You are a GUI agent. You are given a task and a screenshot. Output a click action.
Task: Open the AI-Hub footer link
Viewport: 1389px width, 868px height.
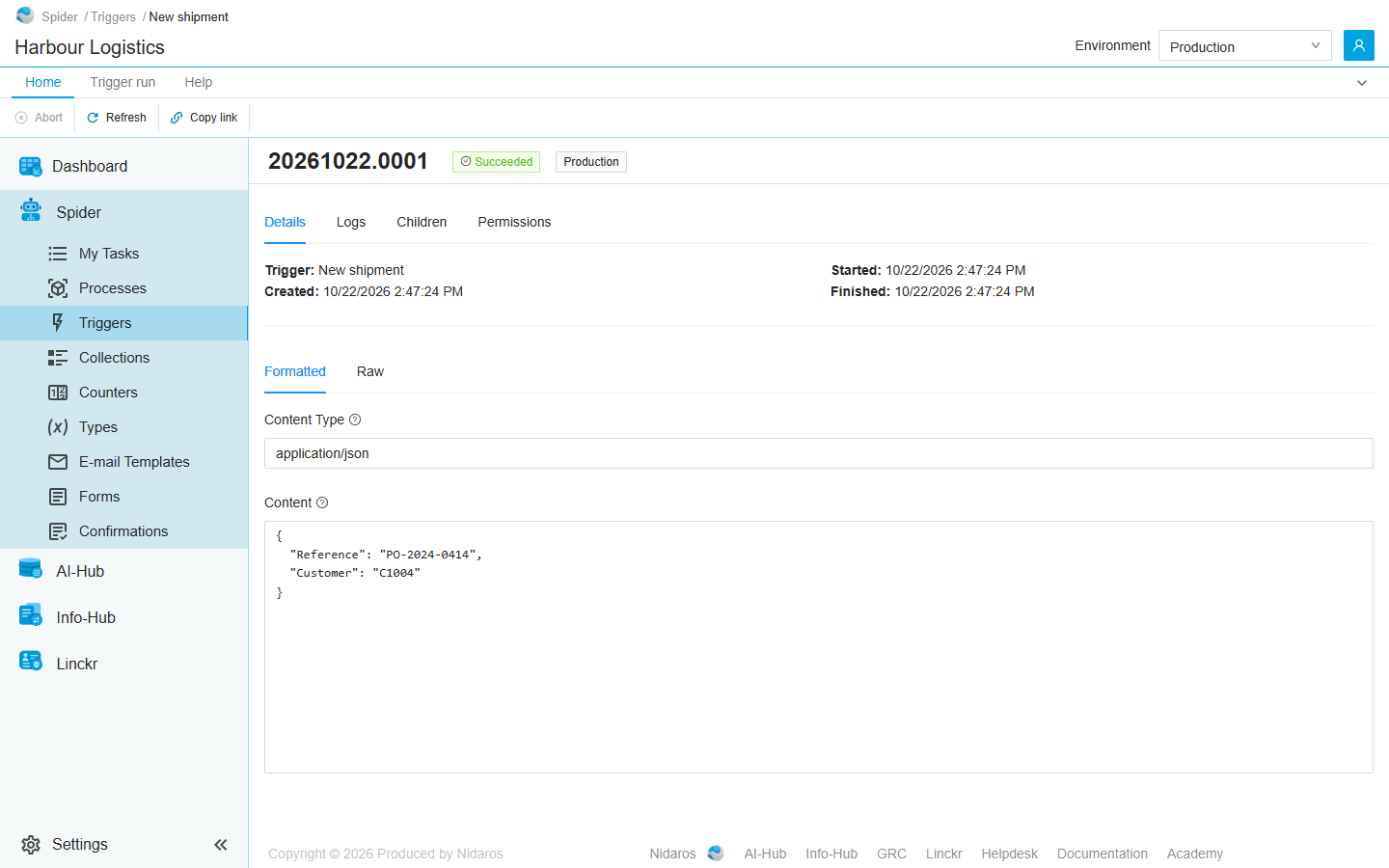[x=765, y=854]
